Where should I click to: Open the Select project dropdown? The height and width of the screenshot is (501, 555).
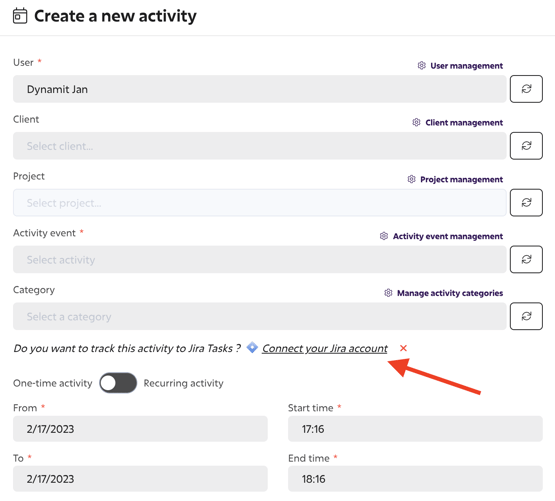tap(259, 203)
